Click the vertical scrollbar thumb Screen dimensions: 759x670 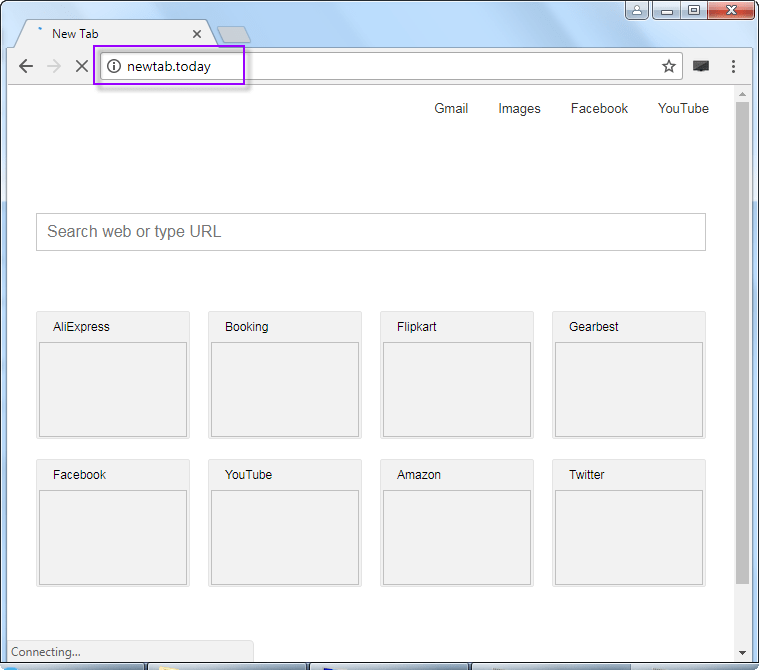point(742,343)
